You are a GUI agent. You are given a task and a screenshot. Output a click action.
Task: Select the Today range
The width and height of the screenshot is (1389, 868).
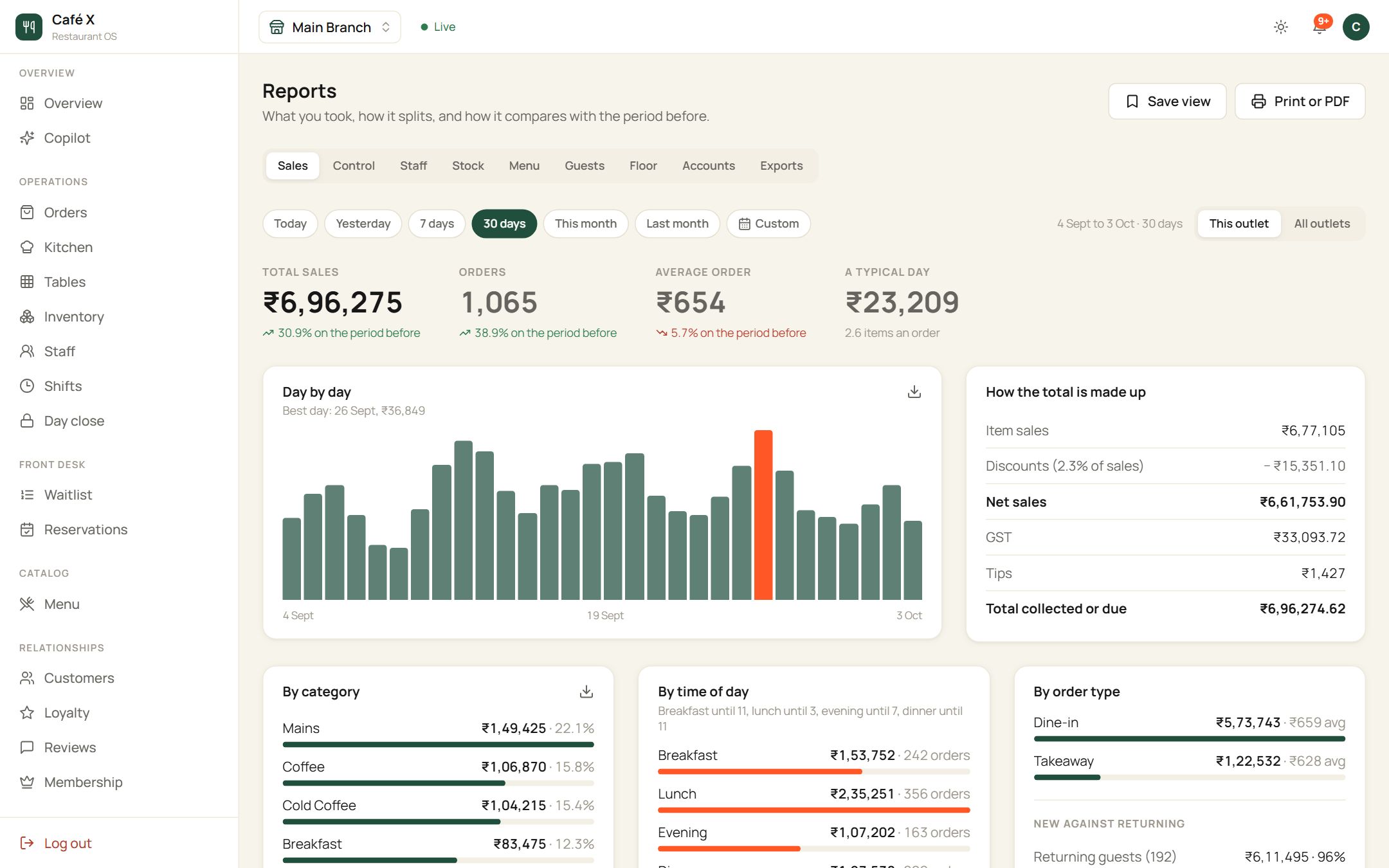290,224
